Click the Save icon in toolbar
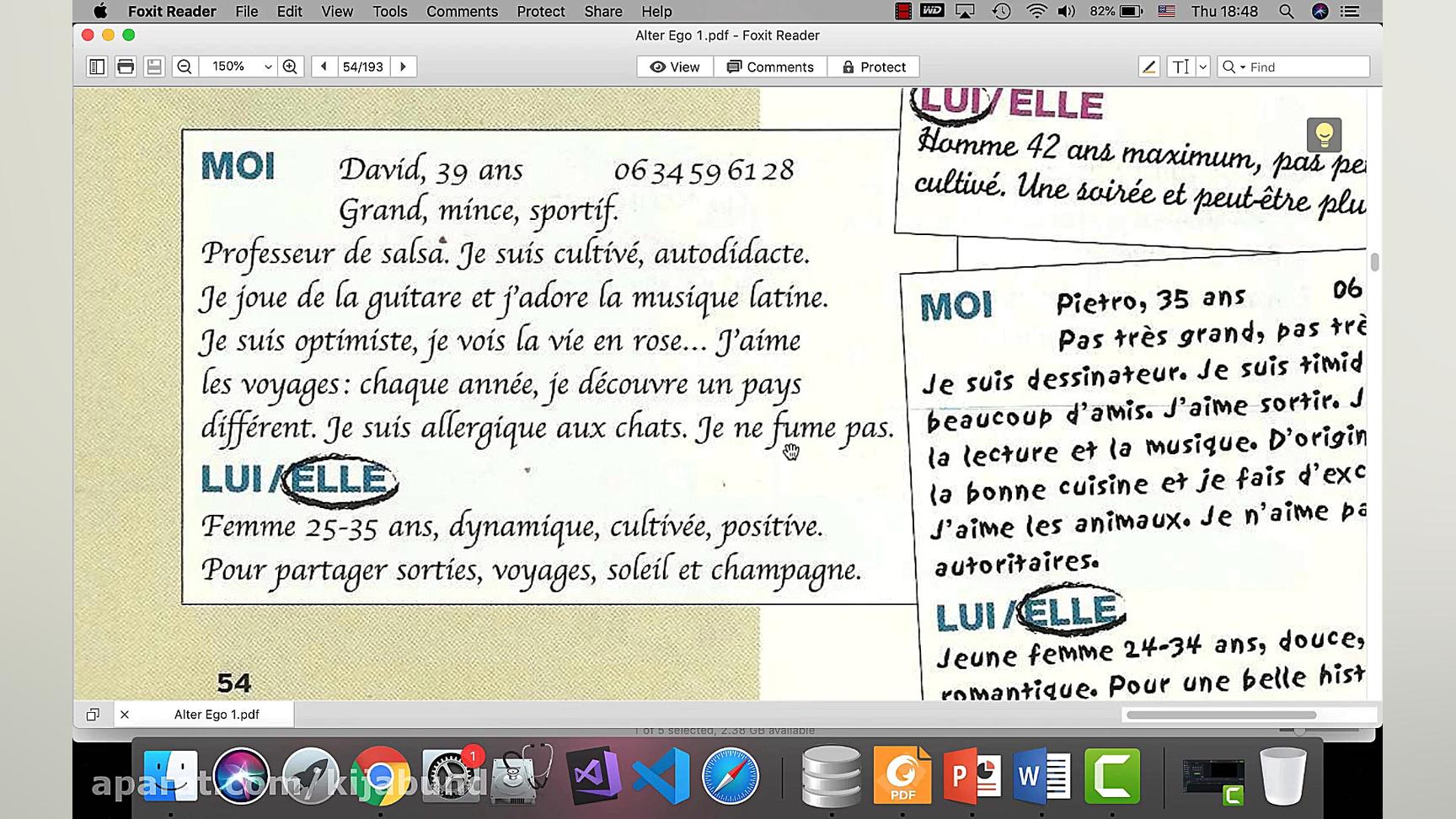 (x=154, y=67)
